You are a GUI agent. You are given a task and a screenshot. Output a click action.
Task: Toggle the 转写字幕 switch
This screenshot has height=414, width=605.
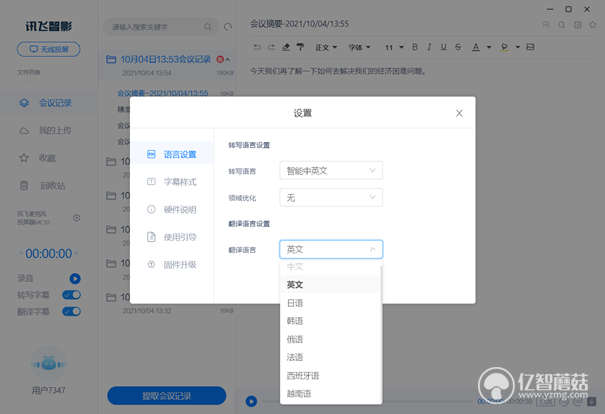click(71, 295)
